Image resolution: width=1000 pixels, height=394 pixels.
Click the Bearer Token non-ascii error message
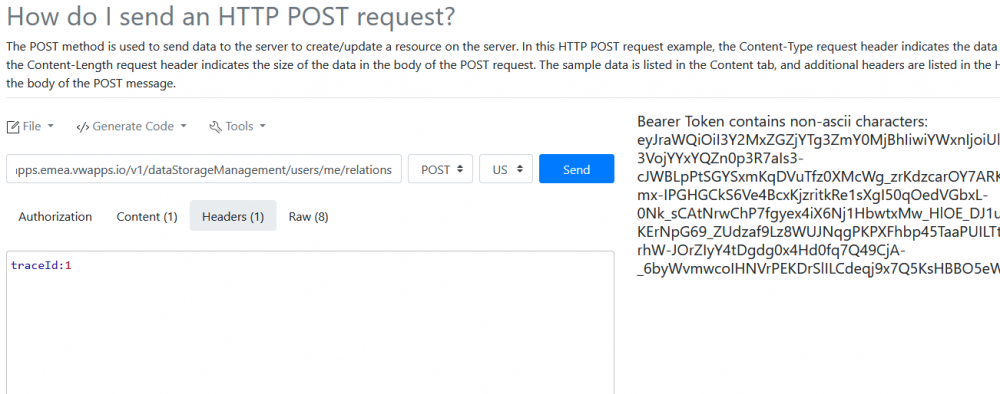pos(782,122)
